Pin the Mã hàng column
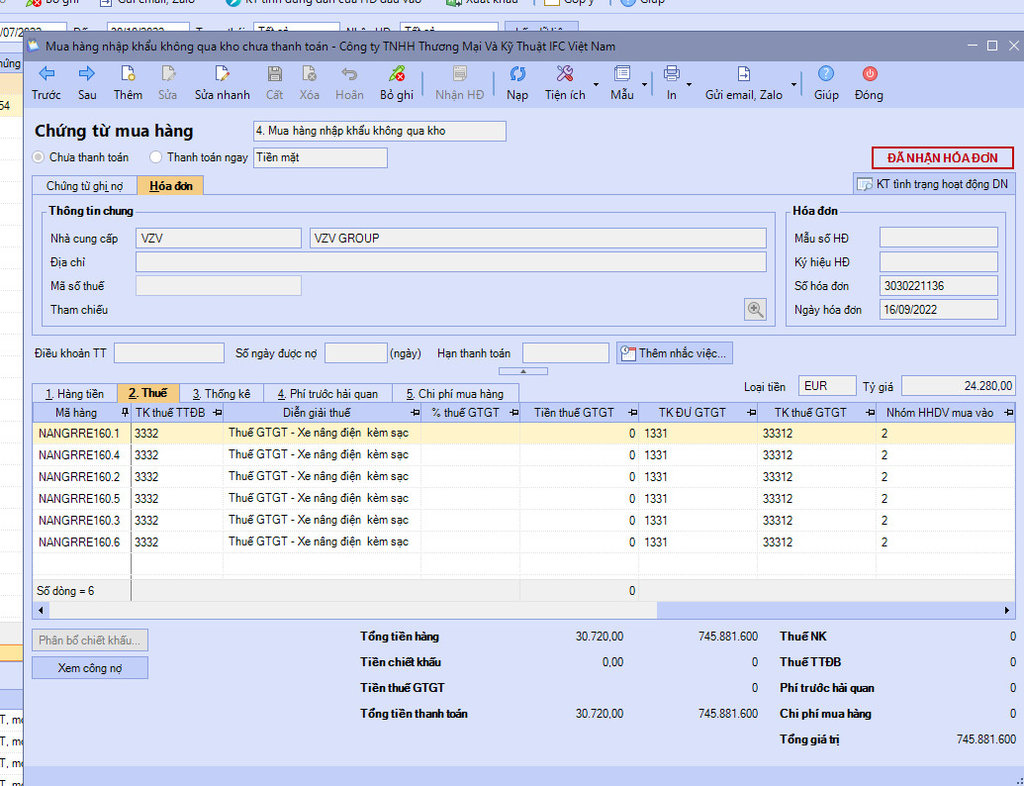 click(125, 413)
